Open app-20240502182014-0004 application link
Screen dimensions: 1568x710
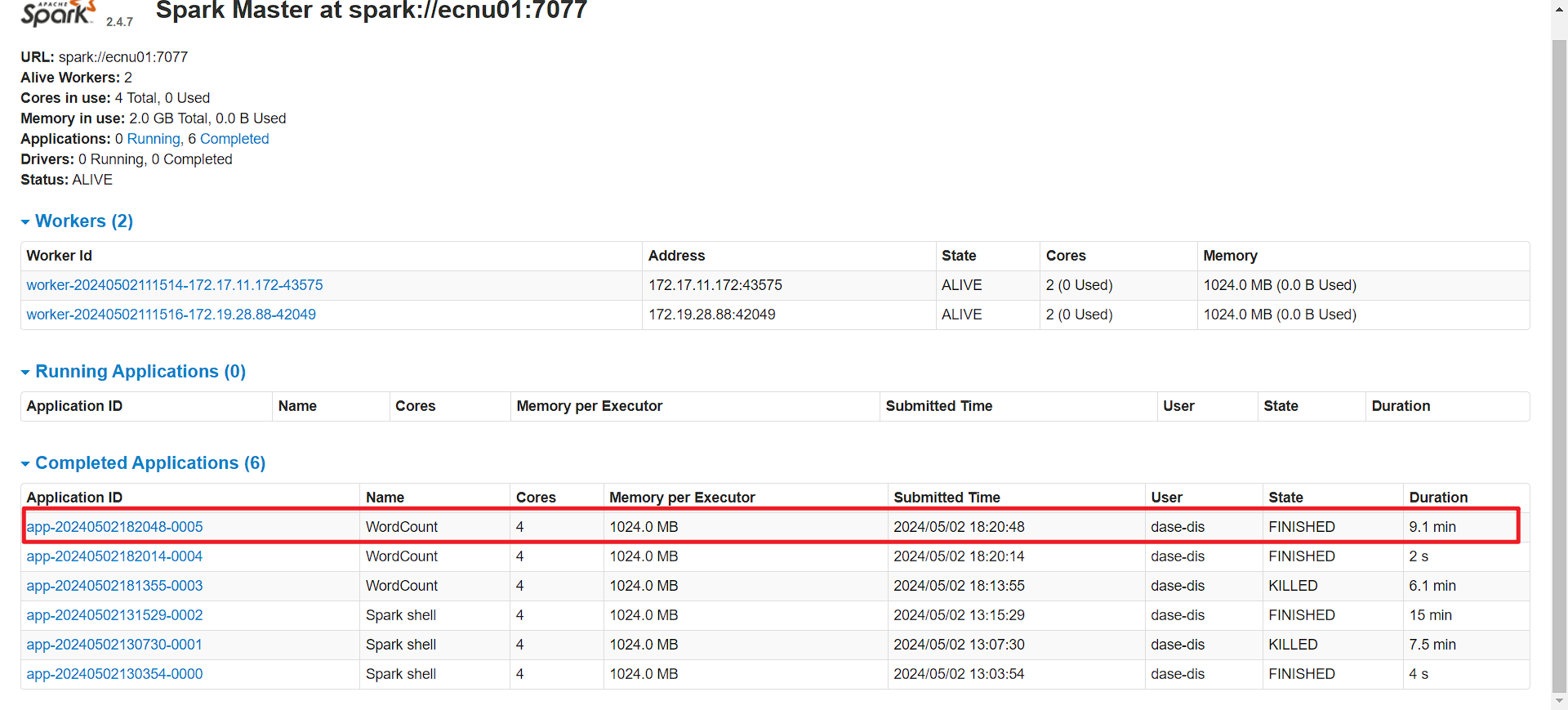114,556
